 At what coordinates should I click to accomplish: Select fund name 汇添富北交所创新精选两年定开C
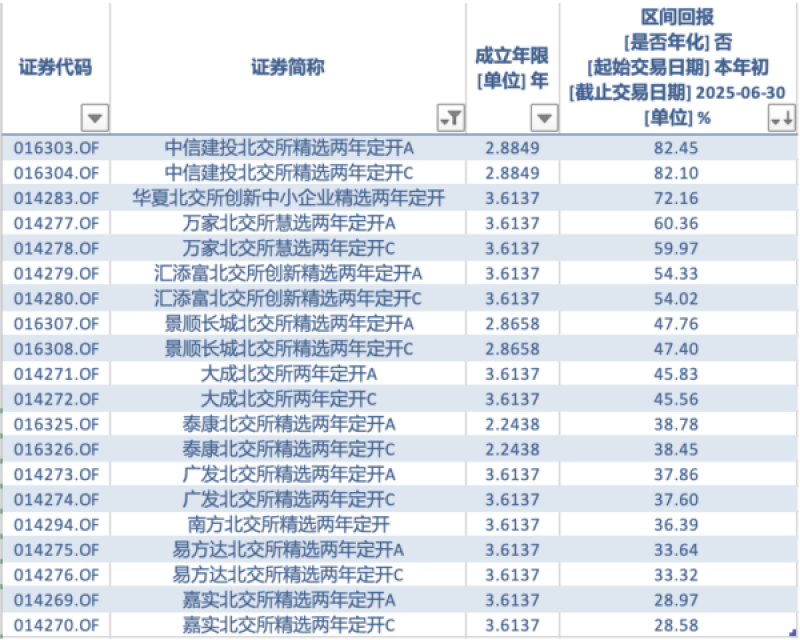point(289,299)
